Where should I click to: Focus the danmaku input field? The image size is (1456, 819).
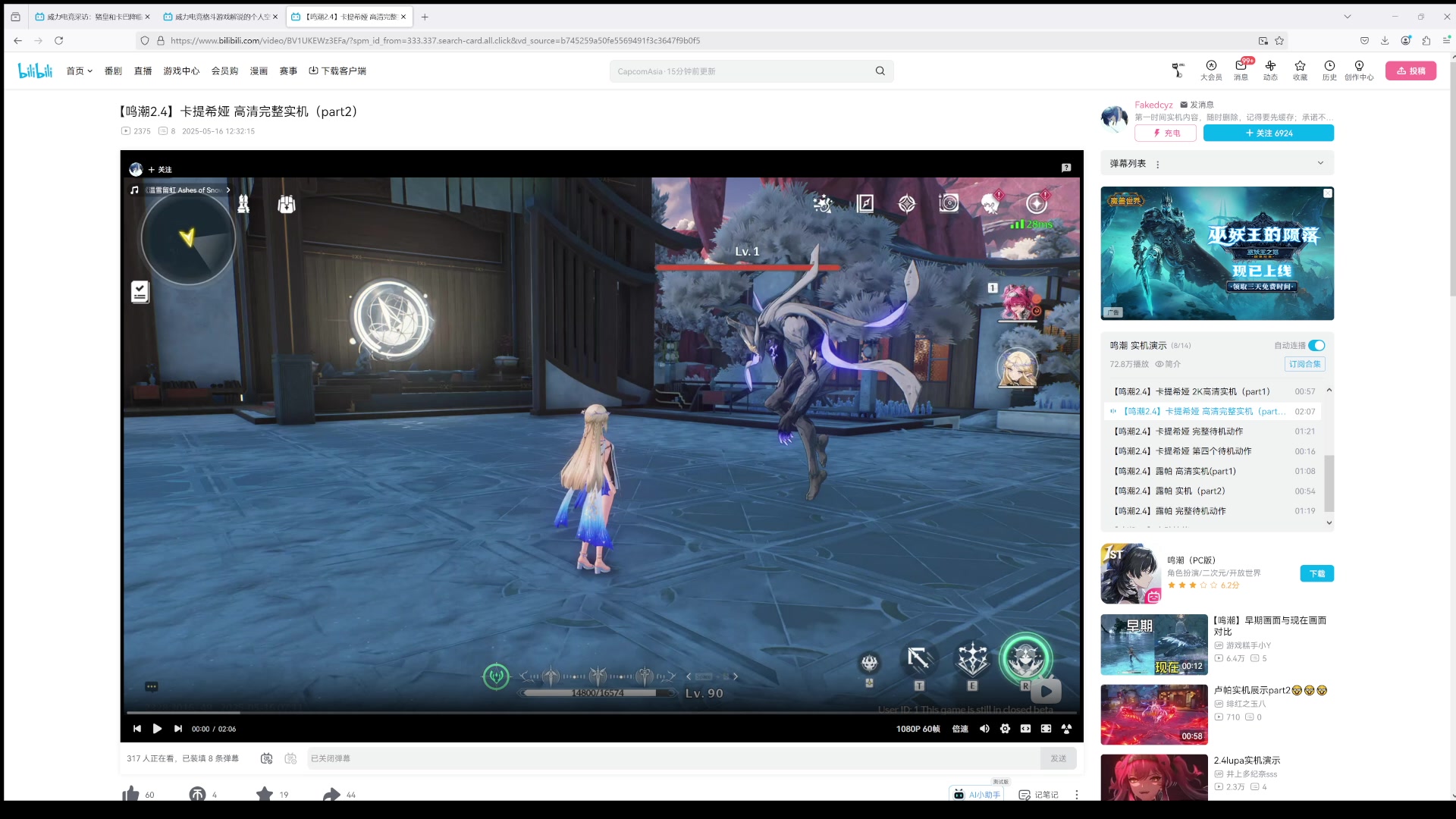tap(673, 758)
